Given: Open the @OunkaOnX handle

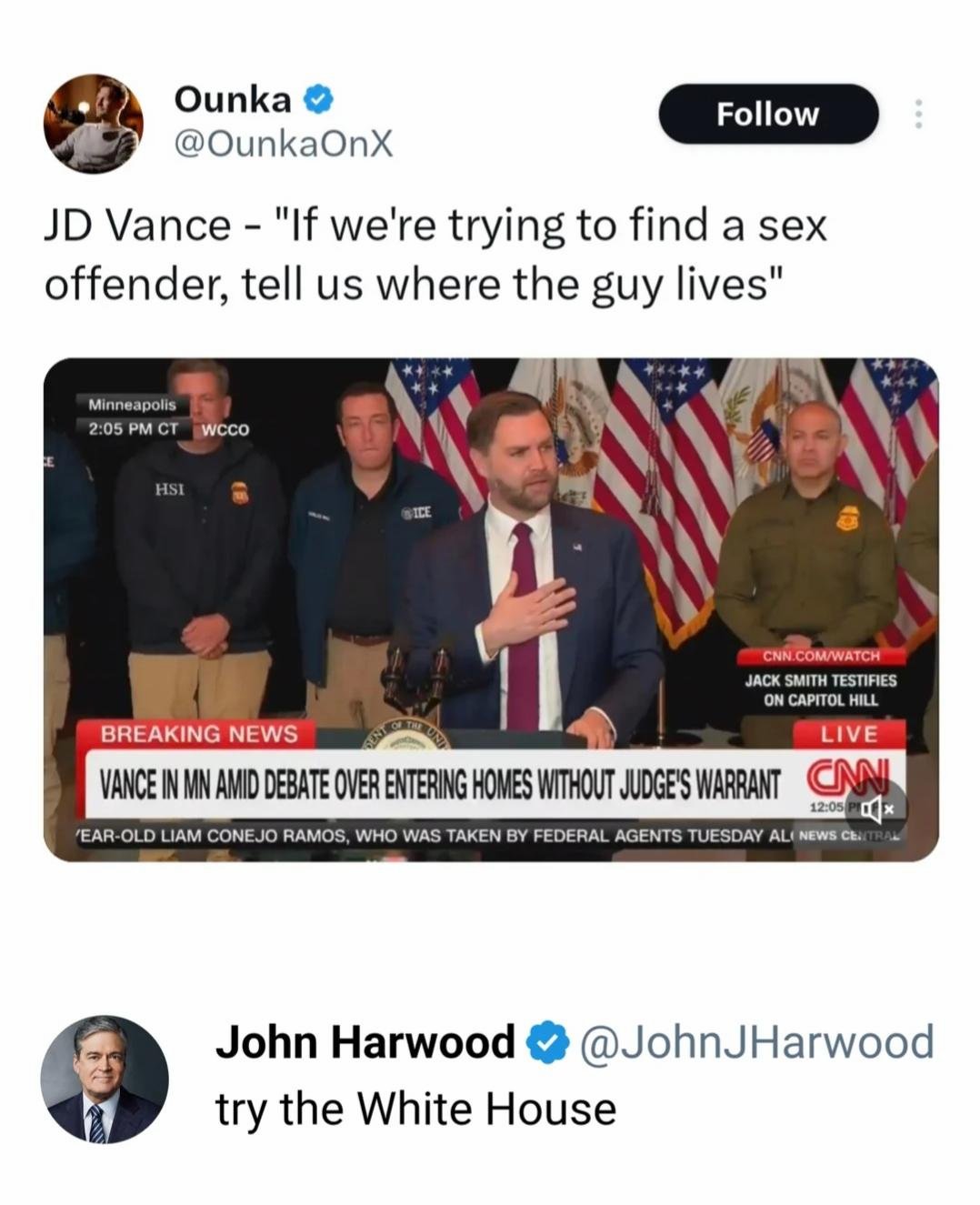Looking at the screenshot, I should (x=283, y=142).
